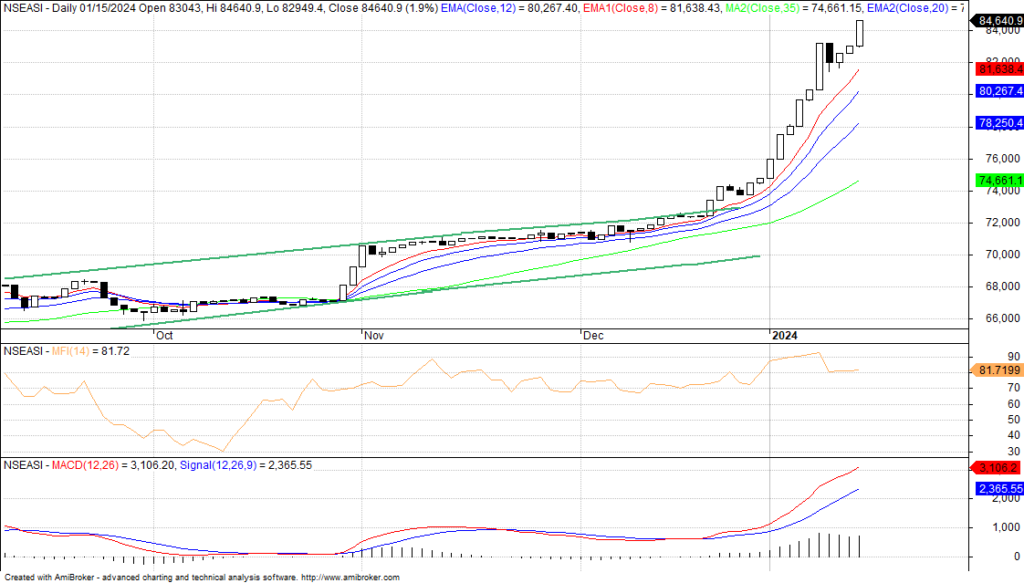Image resolution: width=1024 pixels, height=583 pixels.
Task: Select the 2024 year marker on time axis
Action: click(x=783, y=336)
